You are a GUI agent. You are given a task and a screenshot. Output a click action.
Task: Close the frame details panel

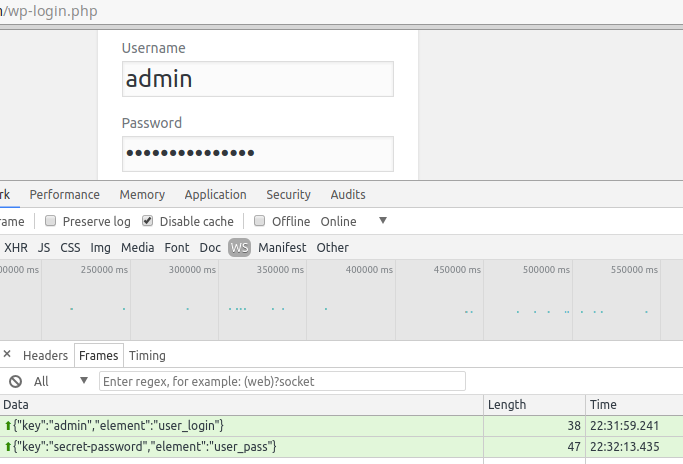(6, 355)
